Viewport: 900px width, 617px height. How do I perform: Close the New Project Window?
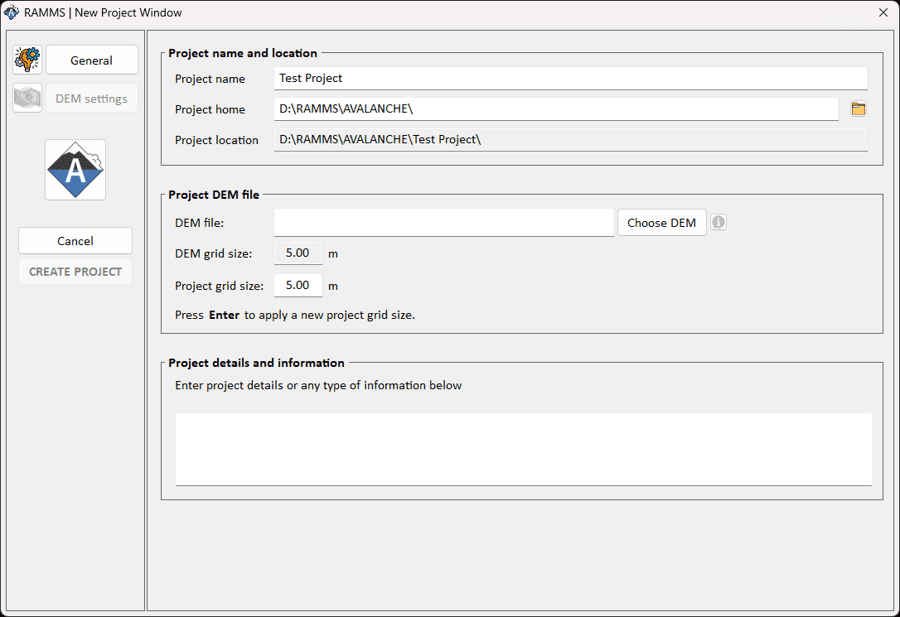(x=883, y=13)
